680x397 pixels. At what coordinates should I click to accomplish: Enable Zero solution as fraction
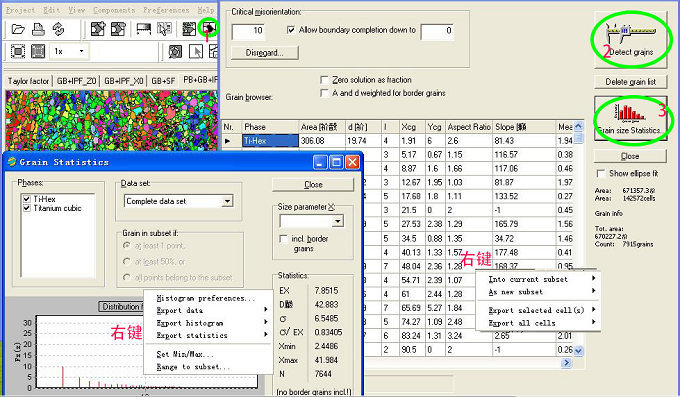pos(324,80)
